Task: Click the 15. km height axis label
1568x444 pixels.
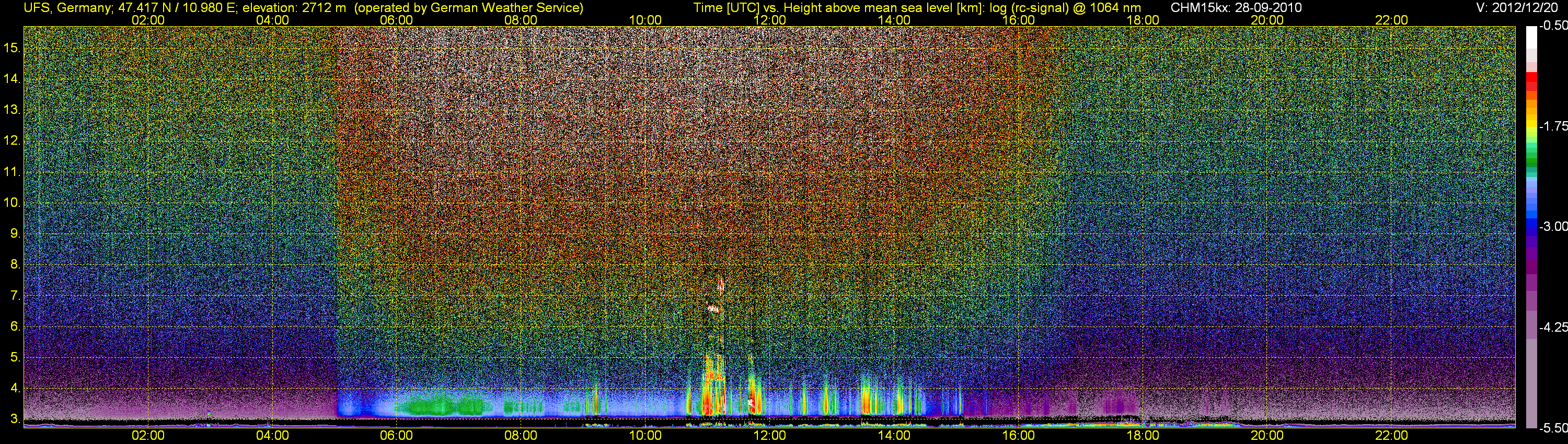Action: click(x=11, y=48)
